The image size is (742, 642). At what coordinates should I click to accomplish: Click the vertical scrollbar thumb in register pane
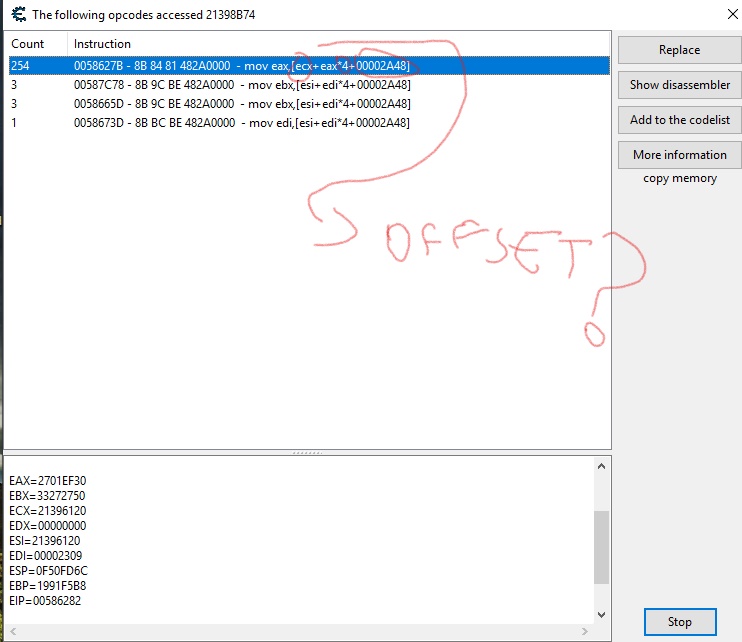pyautogui.click(x=601, y=547)
